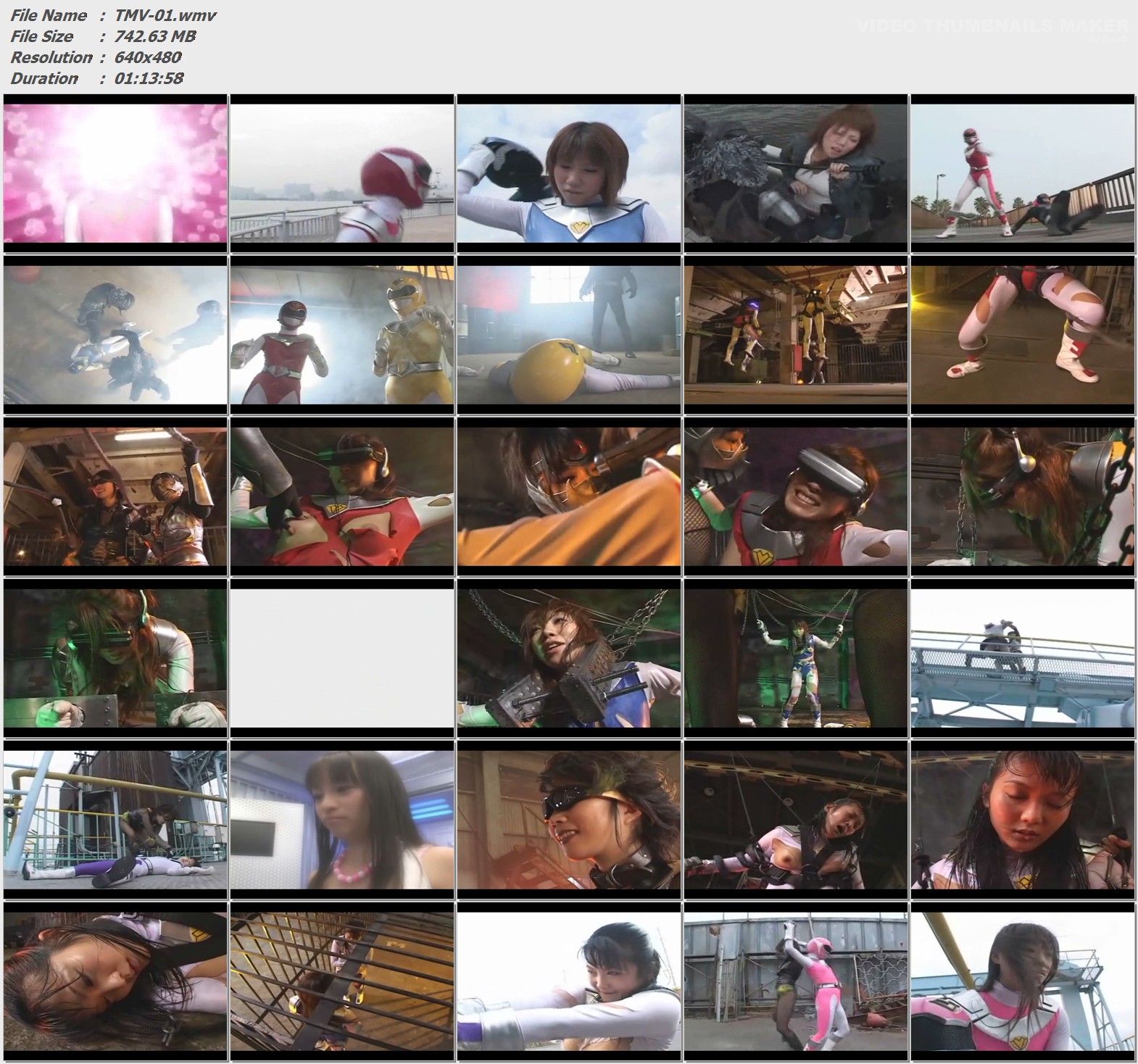Select the thumbnail of the red and white boots
The image size is (1138, 1064).
(x=1022, y=335)
